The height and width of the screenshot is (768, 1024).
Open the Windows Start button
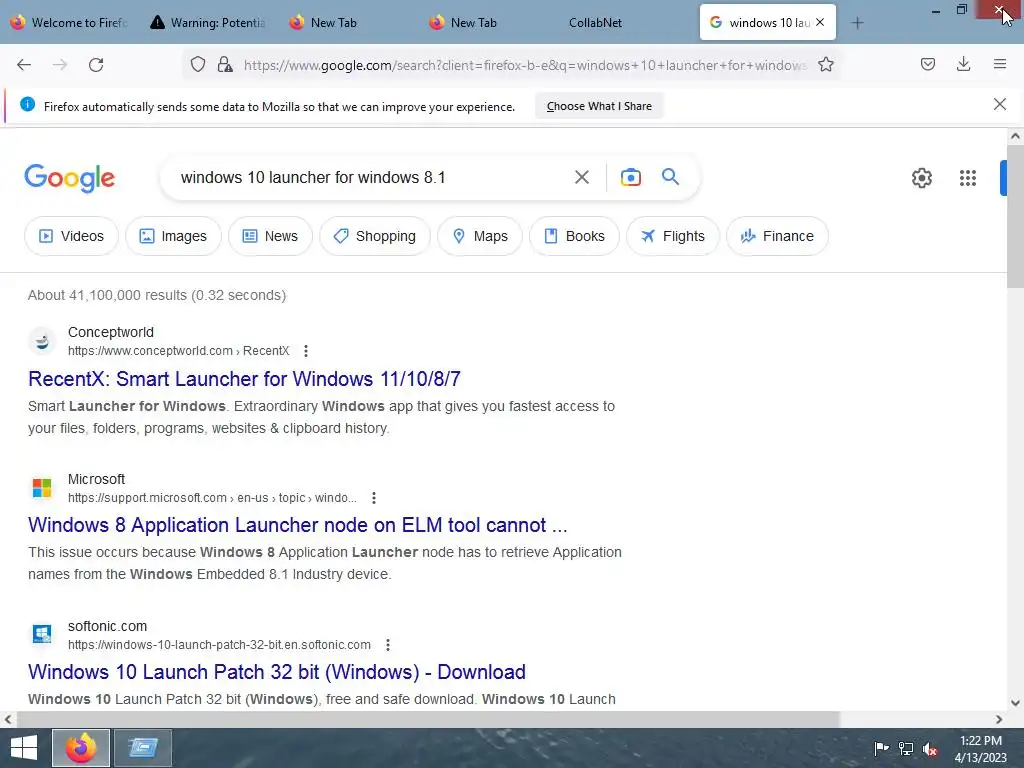click(24, 748)
